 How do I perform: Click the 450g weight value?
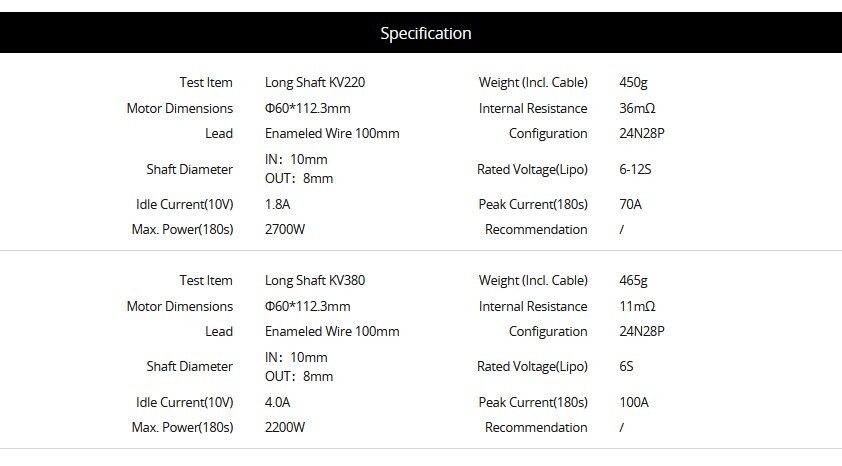(633, 83)
